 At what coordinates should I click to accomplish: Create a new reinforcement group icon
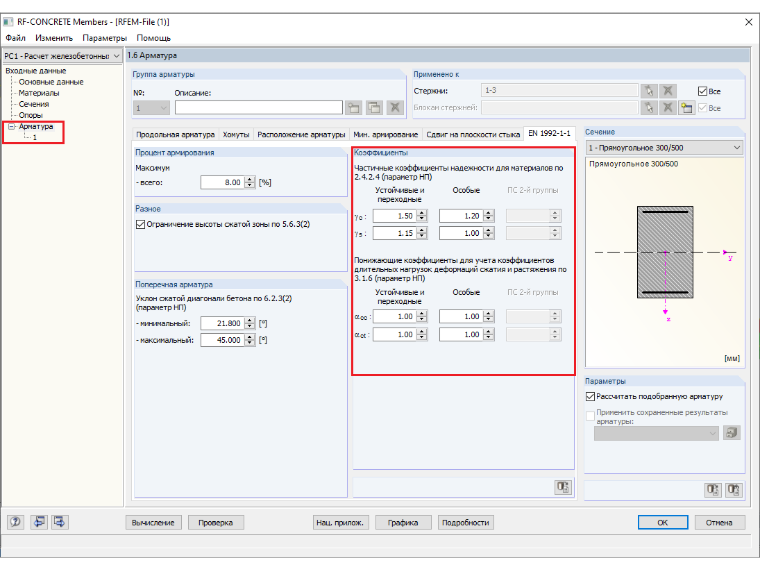coord(353,107)
